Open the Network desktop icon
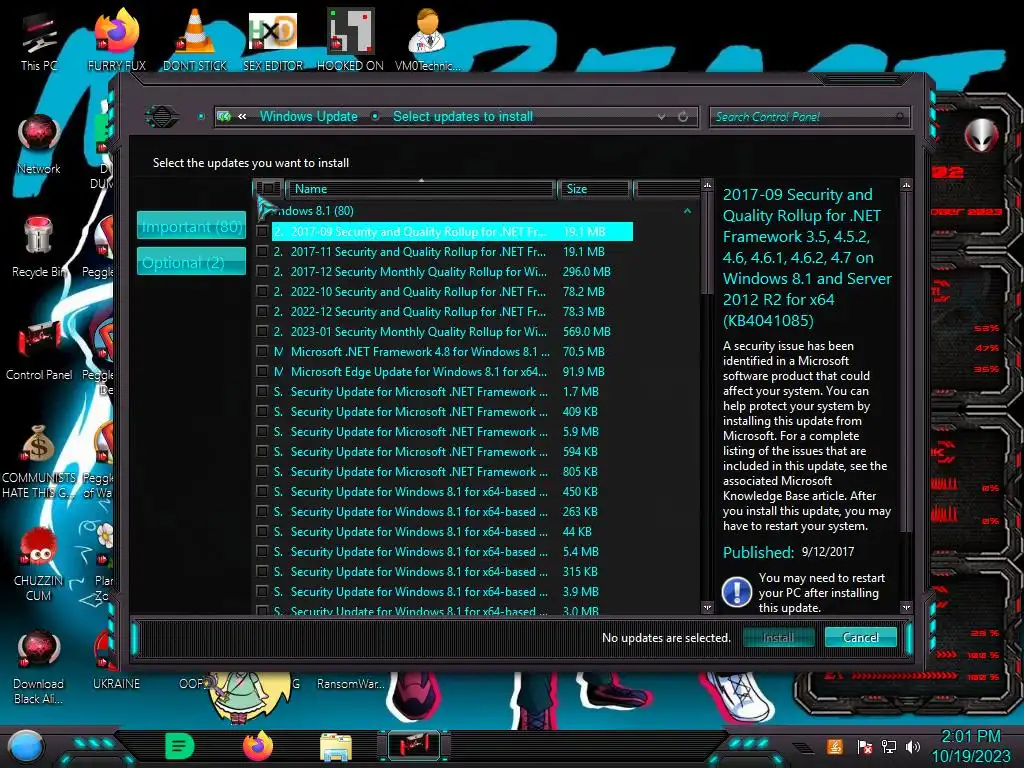The width and height of the screenshot is (1024, 768). point(39,145)
